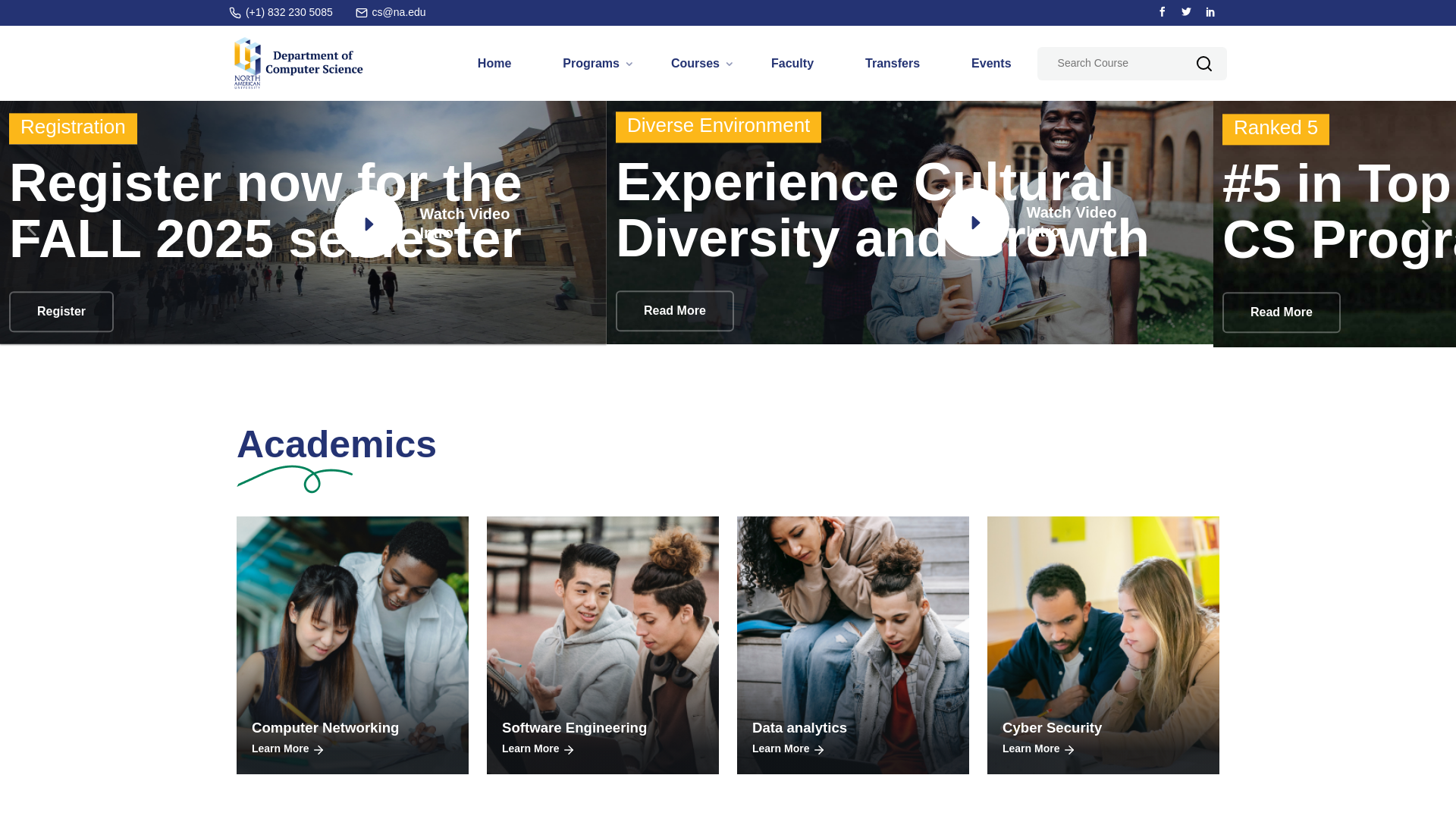Click arrow beside Software Engineering Learn More
The image size is (1456, 819).
[569, 749]
